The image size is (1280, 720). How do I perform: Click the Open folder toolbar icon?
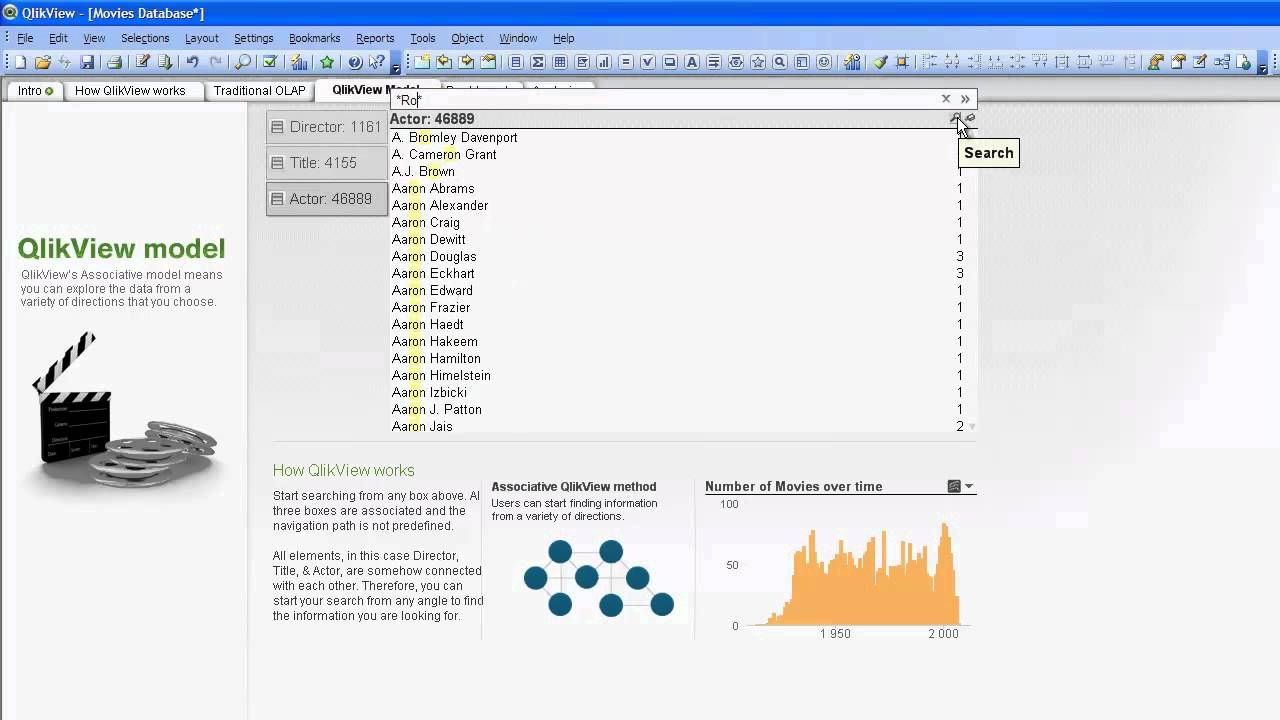point(43,62)
